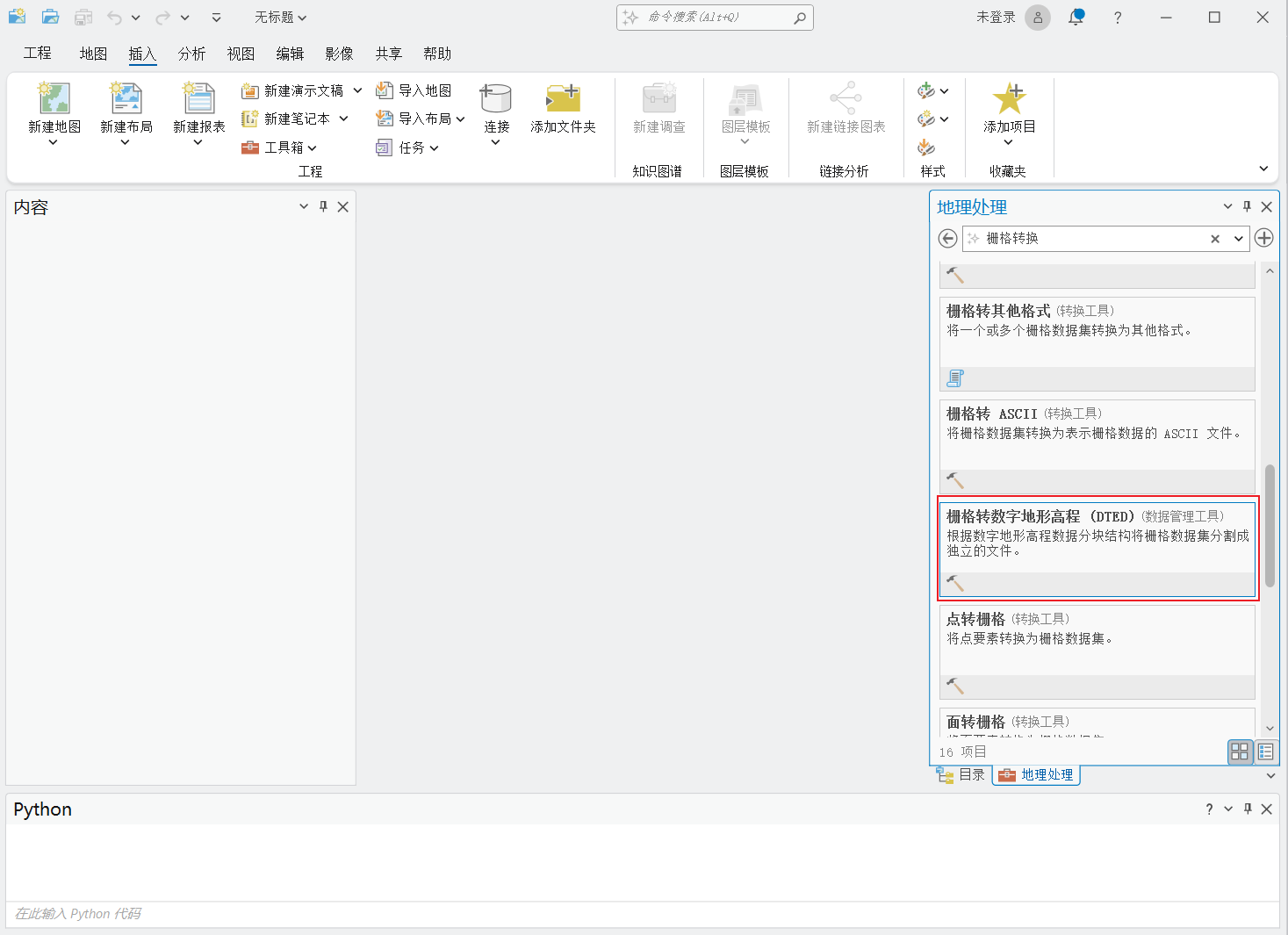Click the back arrow in 地理处理 pane
Image resolution: width=1288 pixels, height=935 pixels.
tap(947, 238)
